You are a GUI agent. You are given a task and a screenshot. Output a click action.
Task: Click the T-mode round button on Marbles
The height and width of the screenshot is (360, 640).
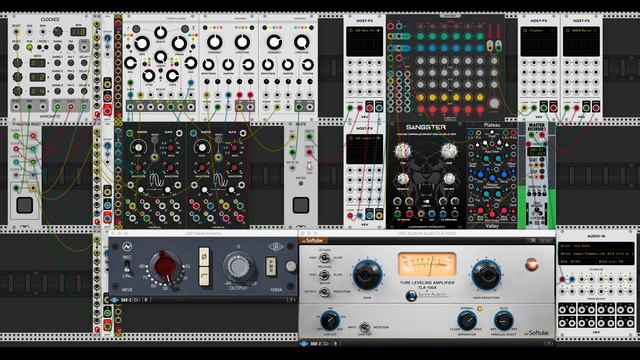(136, 29)
